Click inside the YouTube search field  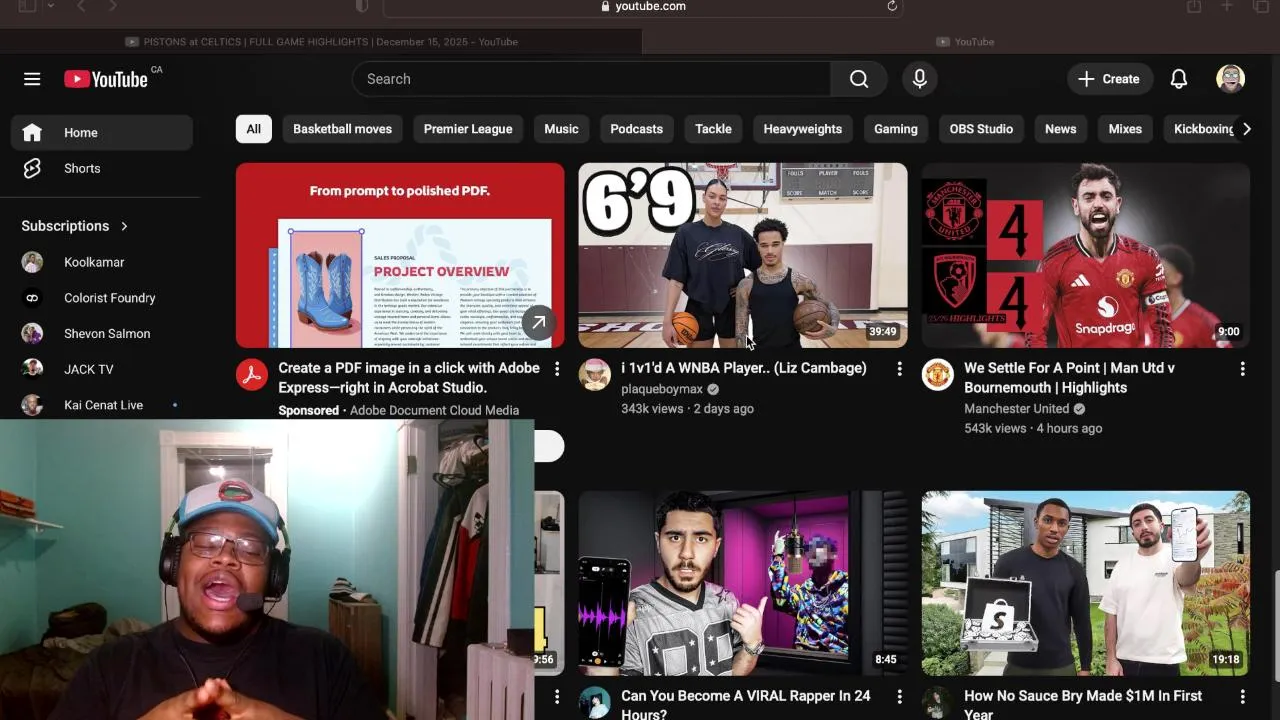[591, 79]
